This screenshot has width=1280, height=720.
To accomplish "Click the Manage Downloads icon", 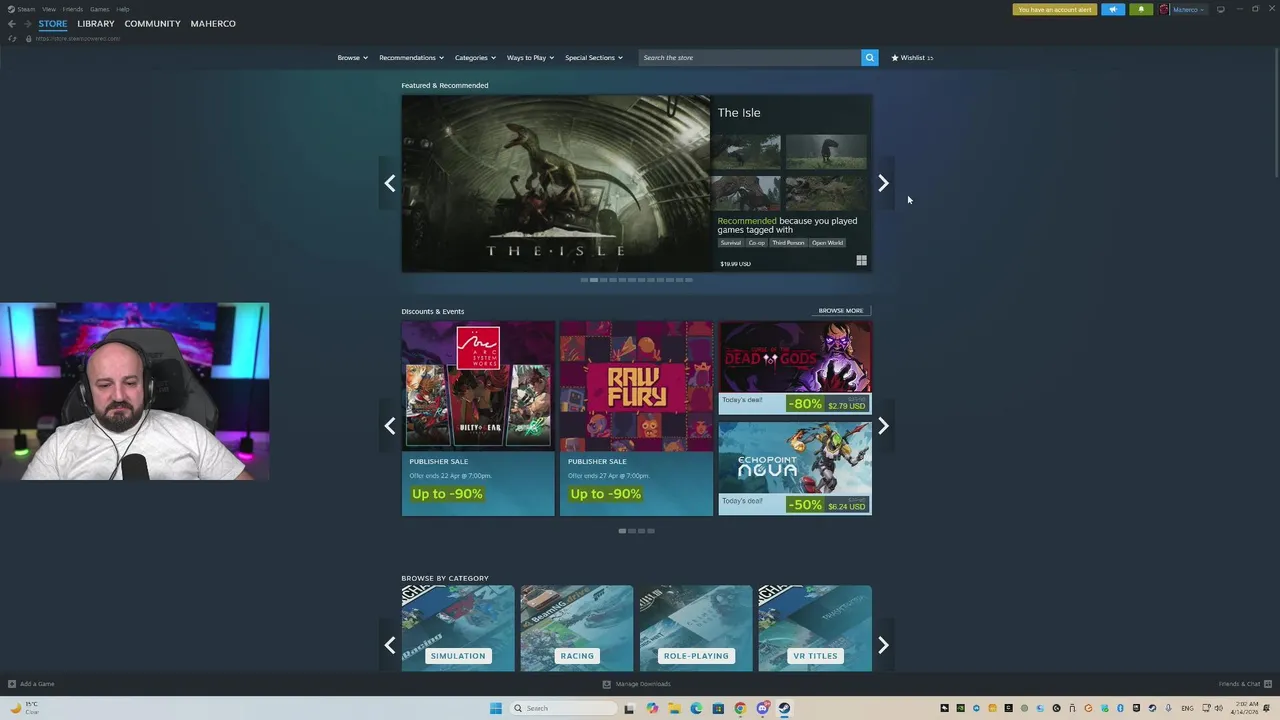I will pos(606,684).
